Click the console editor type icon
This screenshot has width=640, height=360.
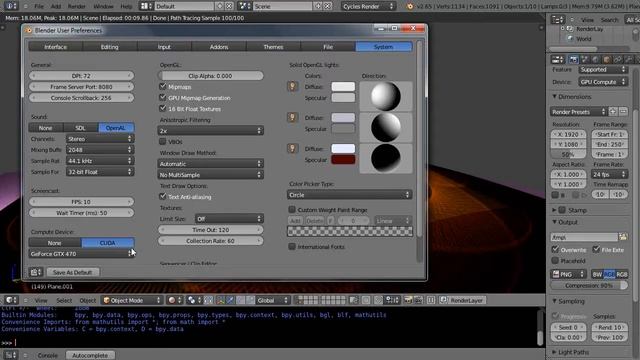click(x=10, y=356)
